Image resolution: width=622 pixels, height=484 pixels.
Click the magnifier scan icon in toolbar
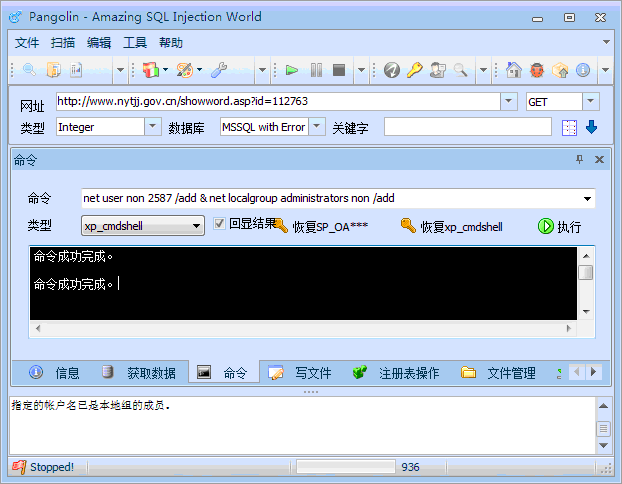click(29, 70)
